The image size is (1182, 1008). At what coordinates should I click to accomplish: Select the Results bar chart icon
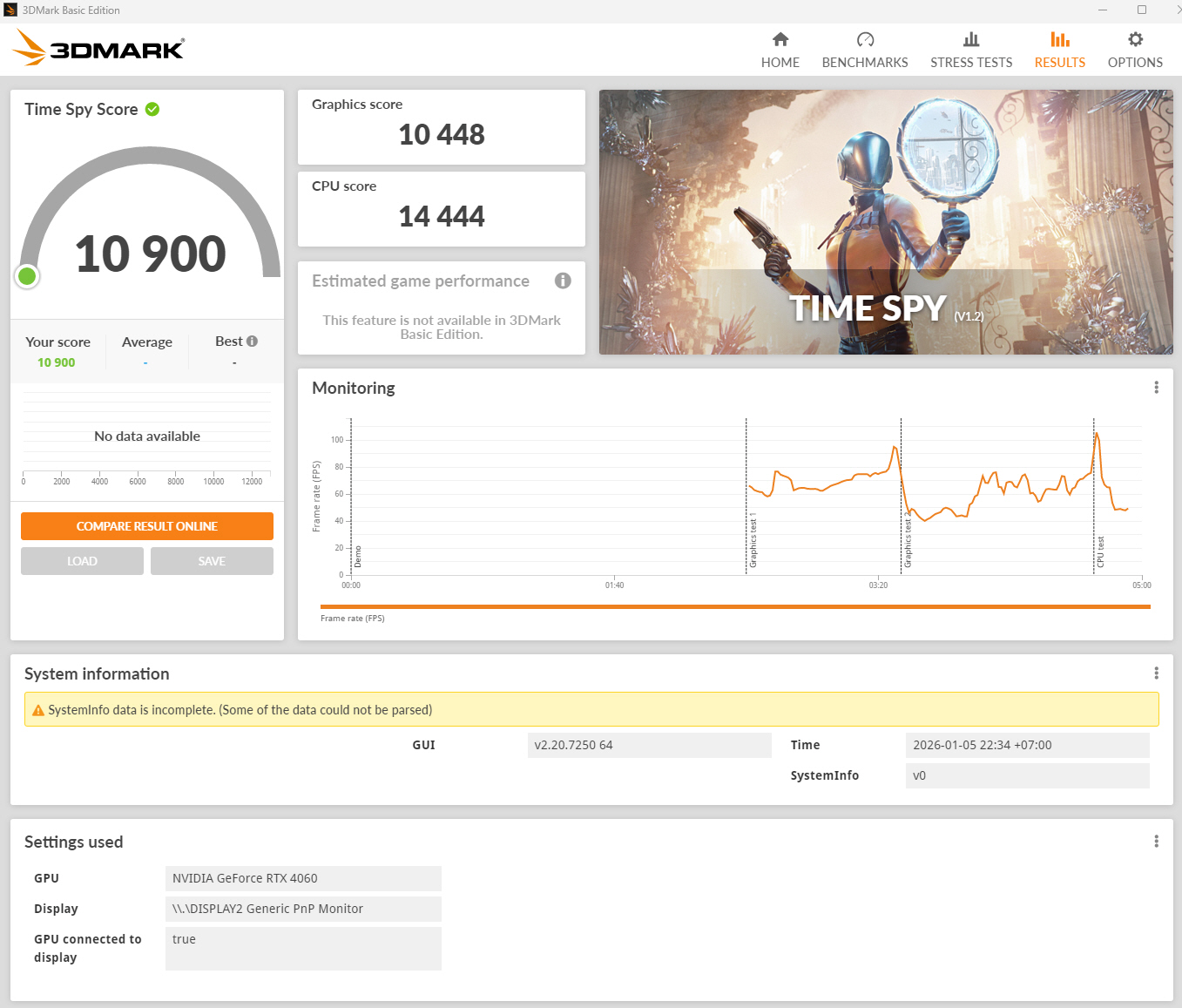point(1059,39)
